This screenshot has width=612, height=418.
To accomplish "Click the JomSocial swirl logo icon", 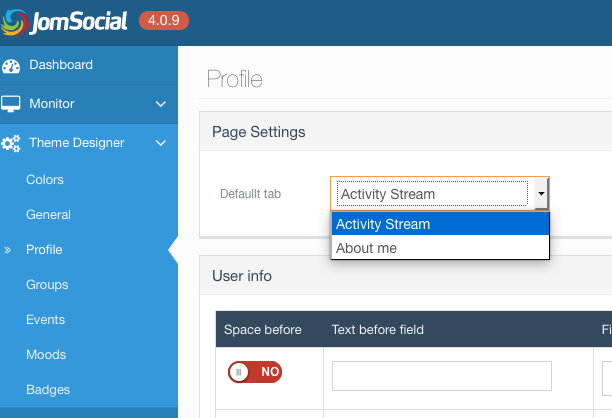I will pyautogui.click(x=14, y=23).
